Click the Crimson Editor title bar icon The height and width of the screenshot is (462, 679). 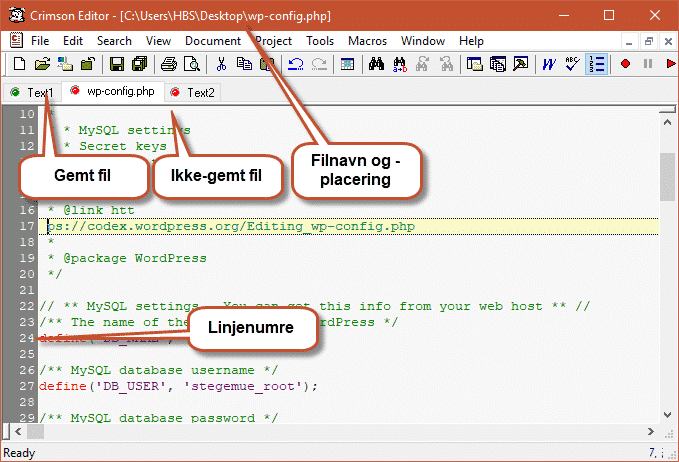tap(16, 15)
